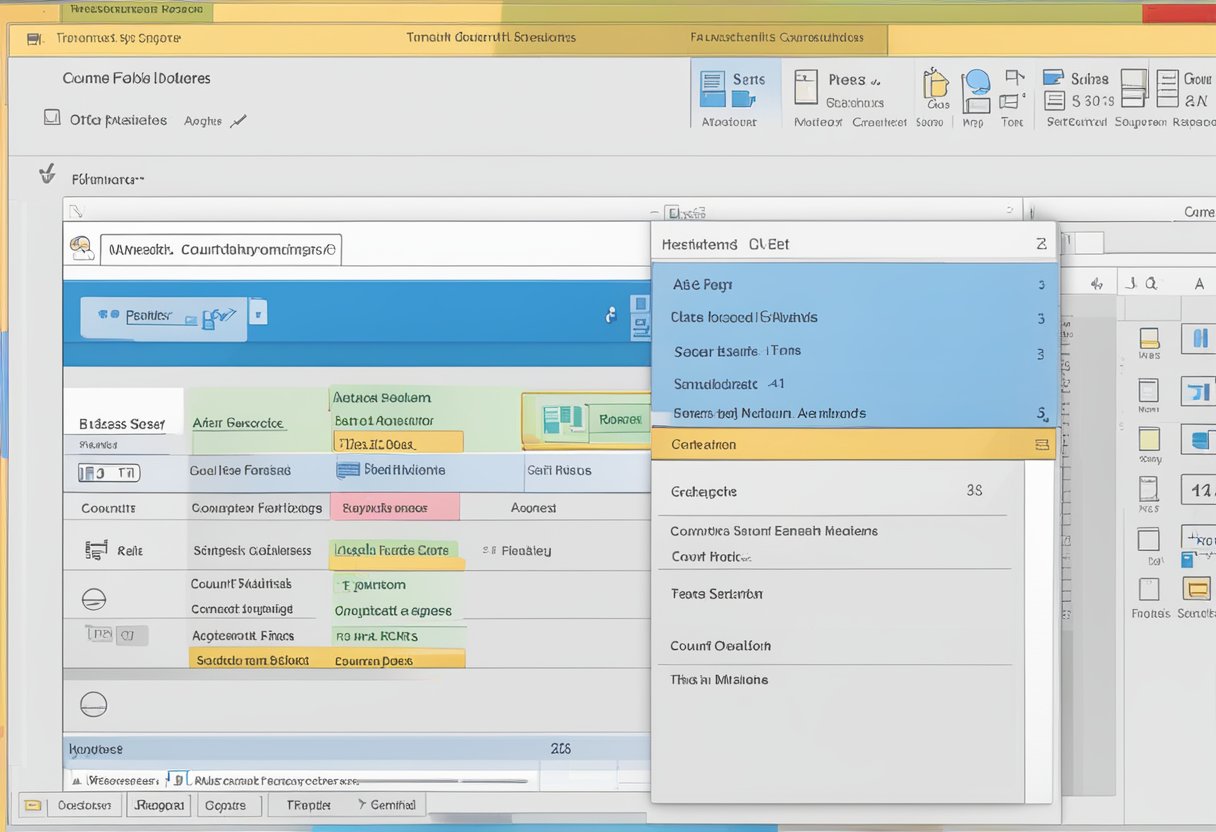Select the Souperem table icon in the ribbon
The width and height of the screenshot is (1216, 832).
point(1133,89)
